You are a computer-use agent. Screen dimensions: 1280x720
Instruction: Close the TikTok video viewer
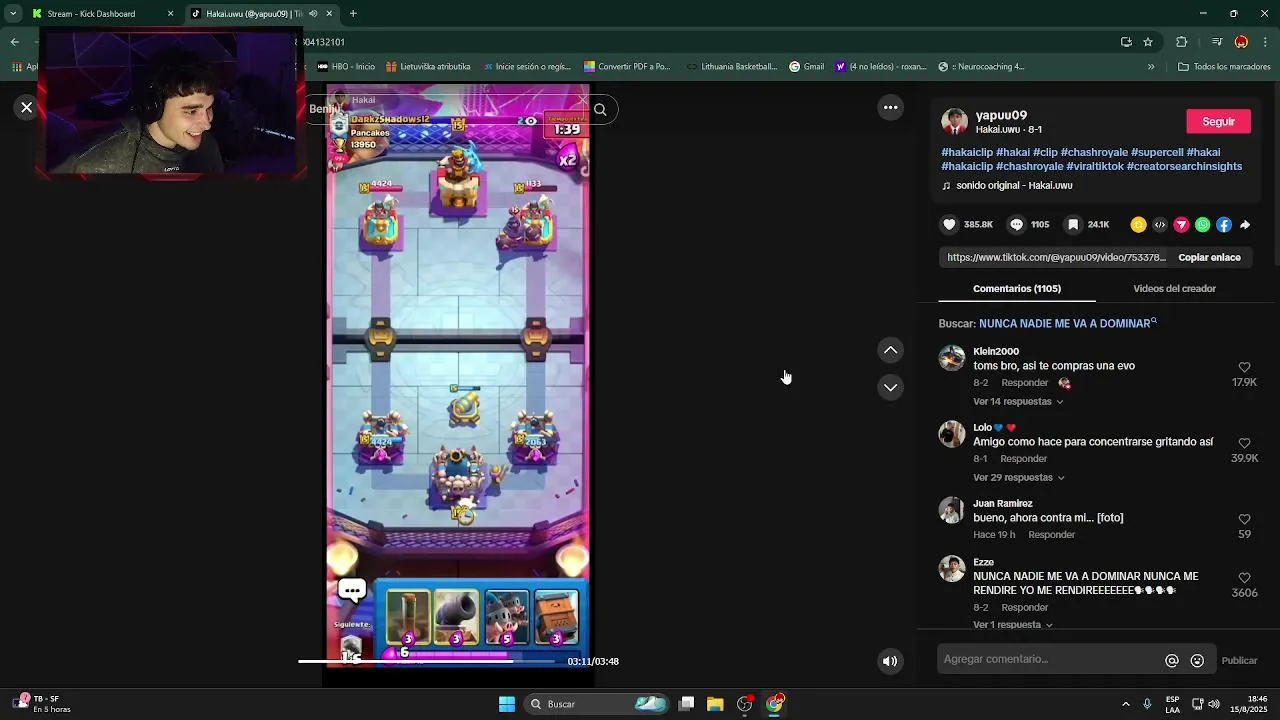27,107
